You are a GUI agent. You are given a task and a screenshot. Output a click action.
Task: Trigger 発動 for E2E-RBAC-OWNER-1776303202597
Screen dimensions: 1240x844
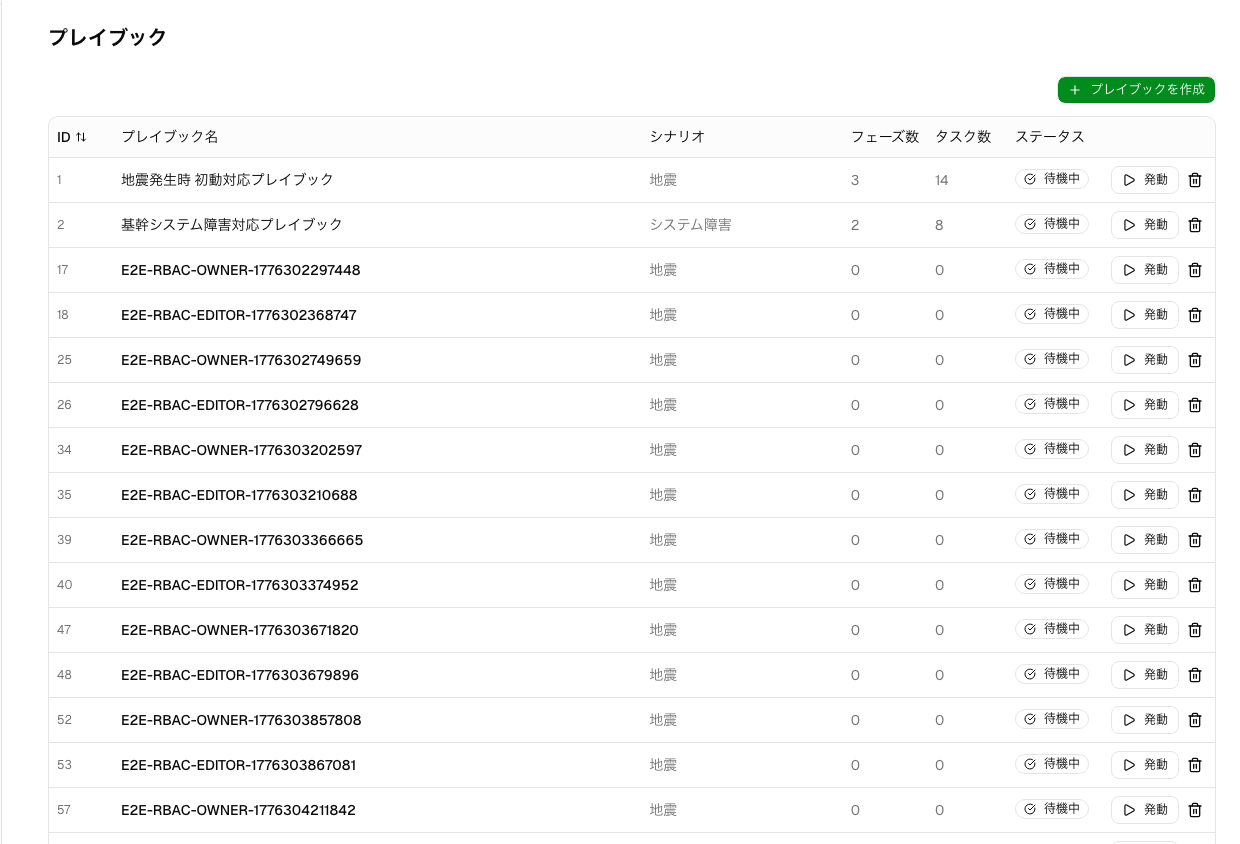(x=1145, y=450)
